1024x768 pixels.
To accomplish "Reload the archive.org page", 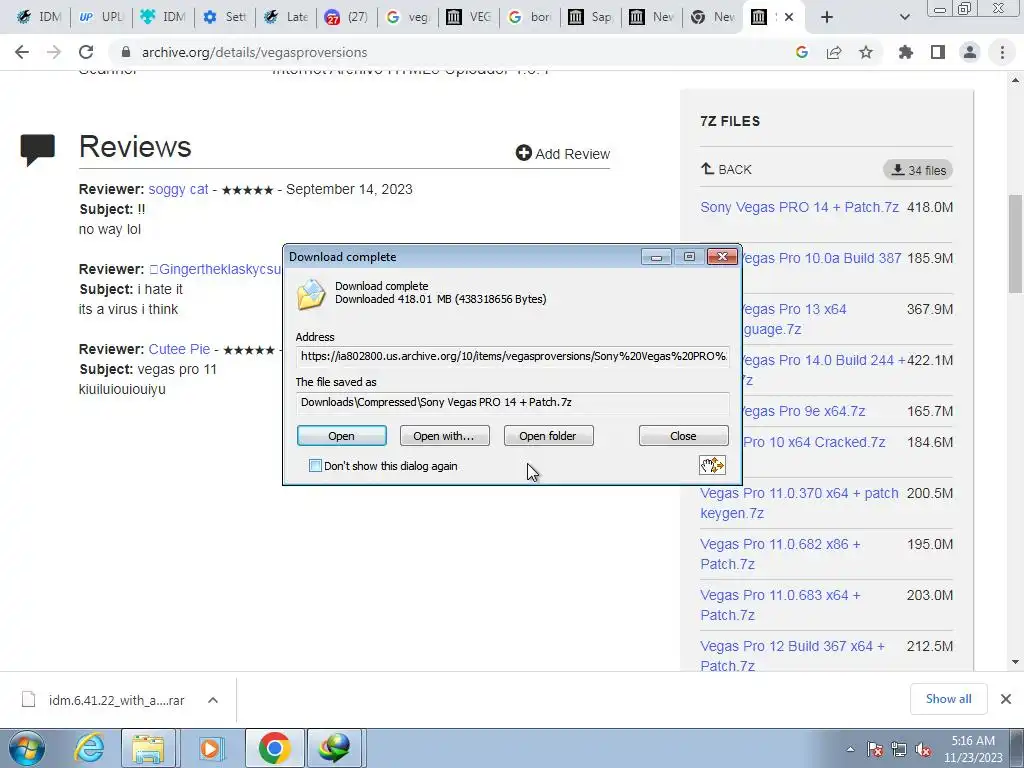I will tap(86, 52).
